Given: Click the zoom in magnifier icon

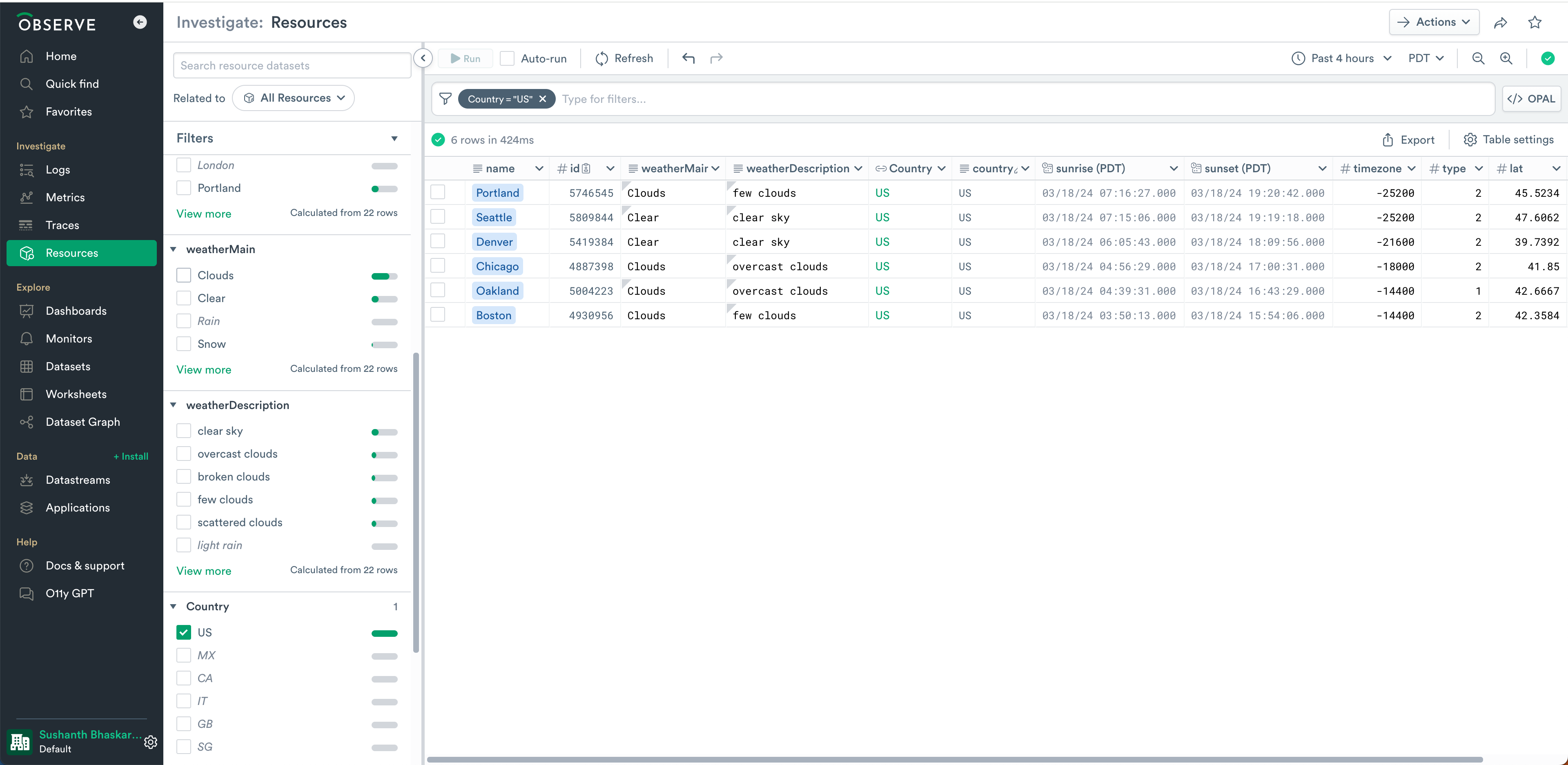Looking at the screenshot, I should click(1506, 58).
